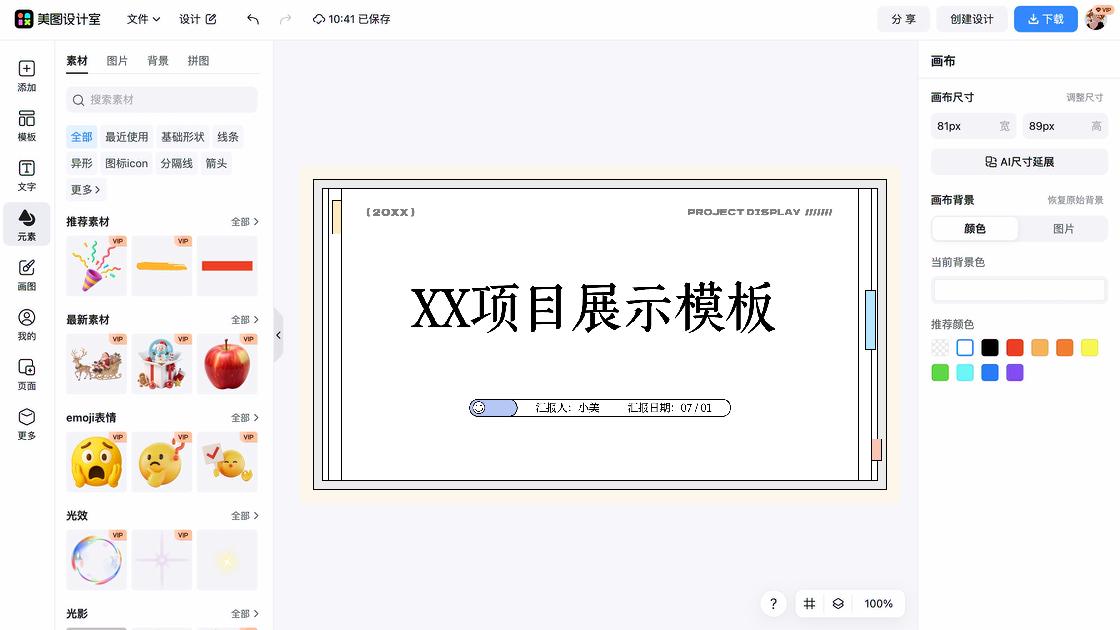Open the 文件 menu

click(141, 18)
